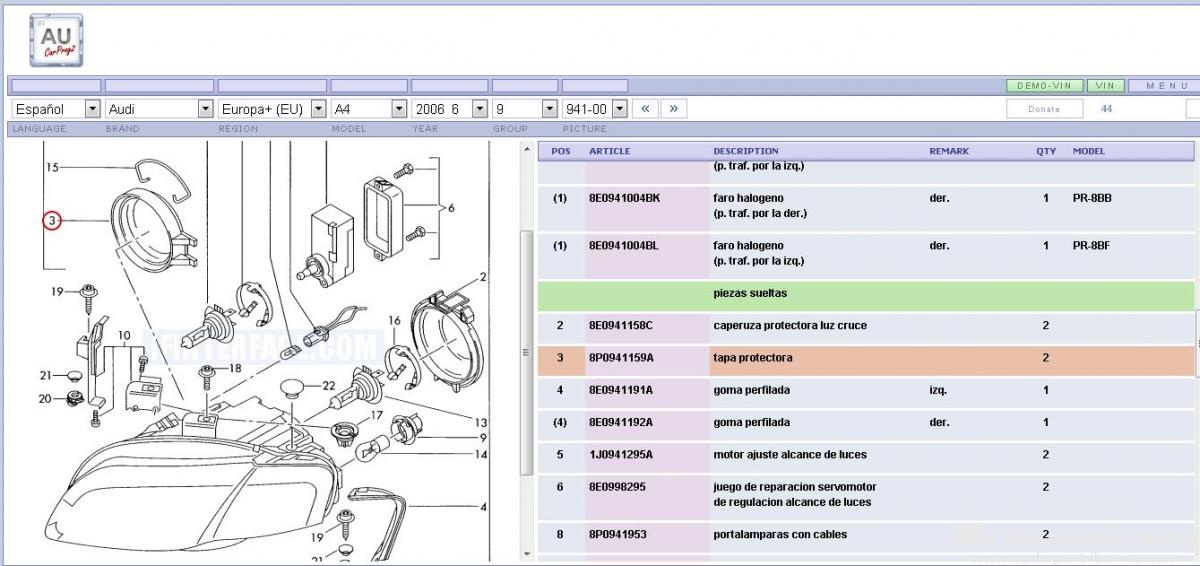Select article 8P0941953
Viewport: 1200px width, 566px height.
pyautogui.click(x=617, y=534)
